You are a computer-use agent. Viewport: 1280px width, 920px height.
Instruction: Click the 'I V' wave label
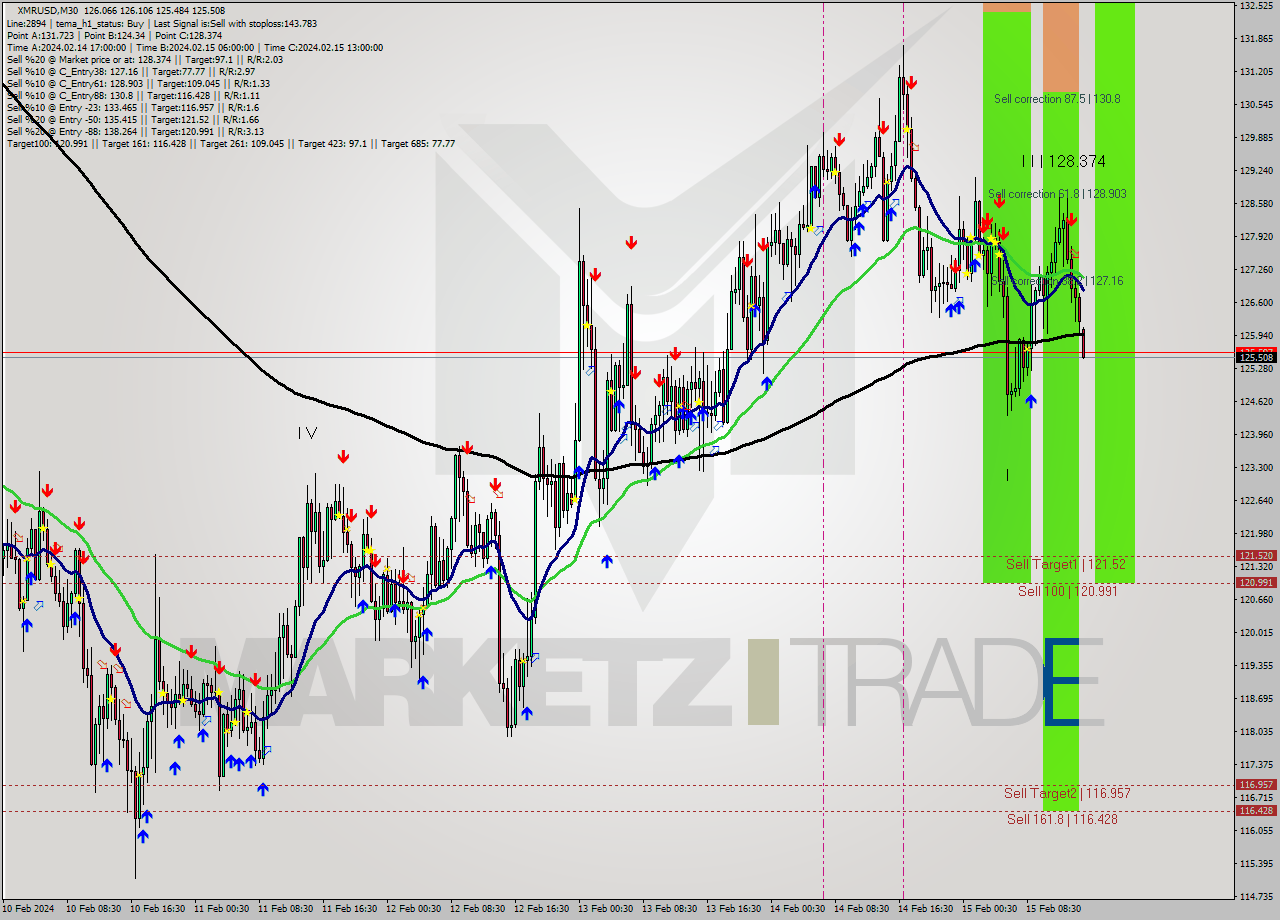tap(307, 433)
